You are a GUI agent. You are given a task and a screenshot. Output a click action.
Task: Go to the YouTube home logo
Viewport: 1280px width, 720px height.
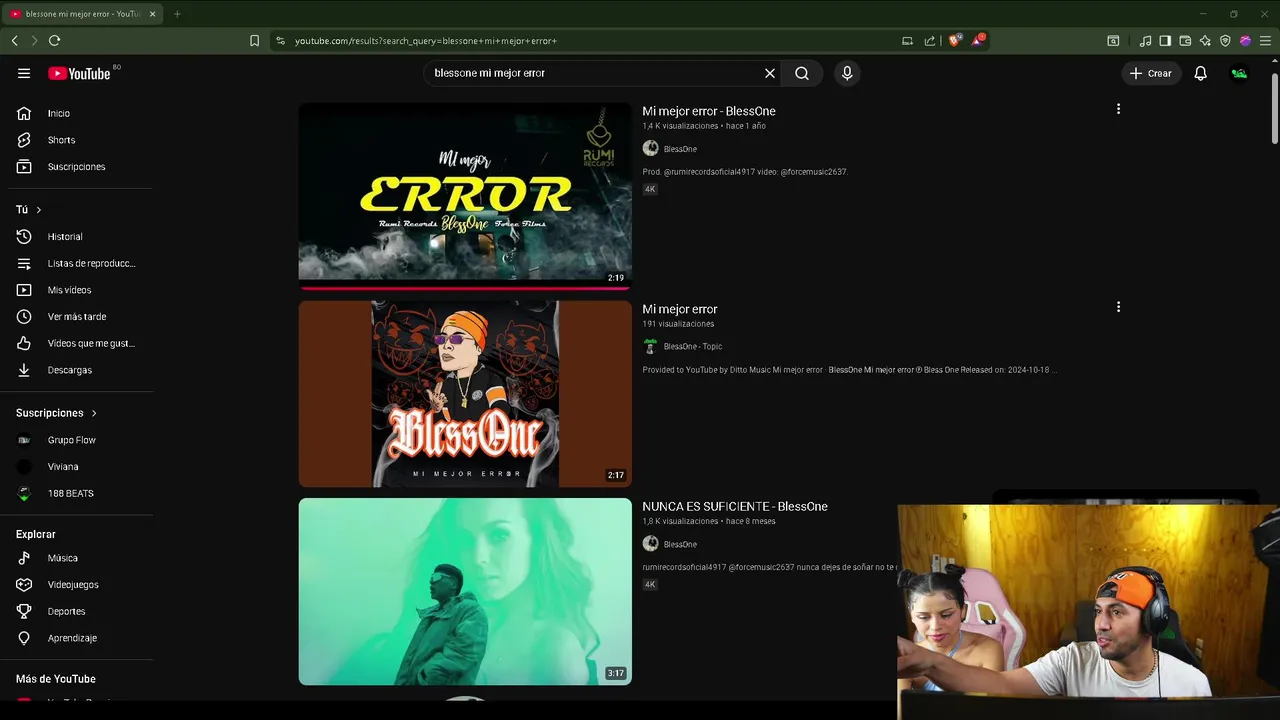[79, 73]
